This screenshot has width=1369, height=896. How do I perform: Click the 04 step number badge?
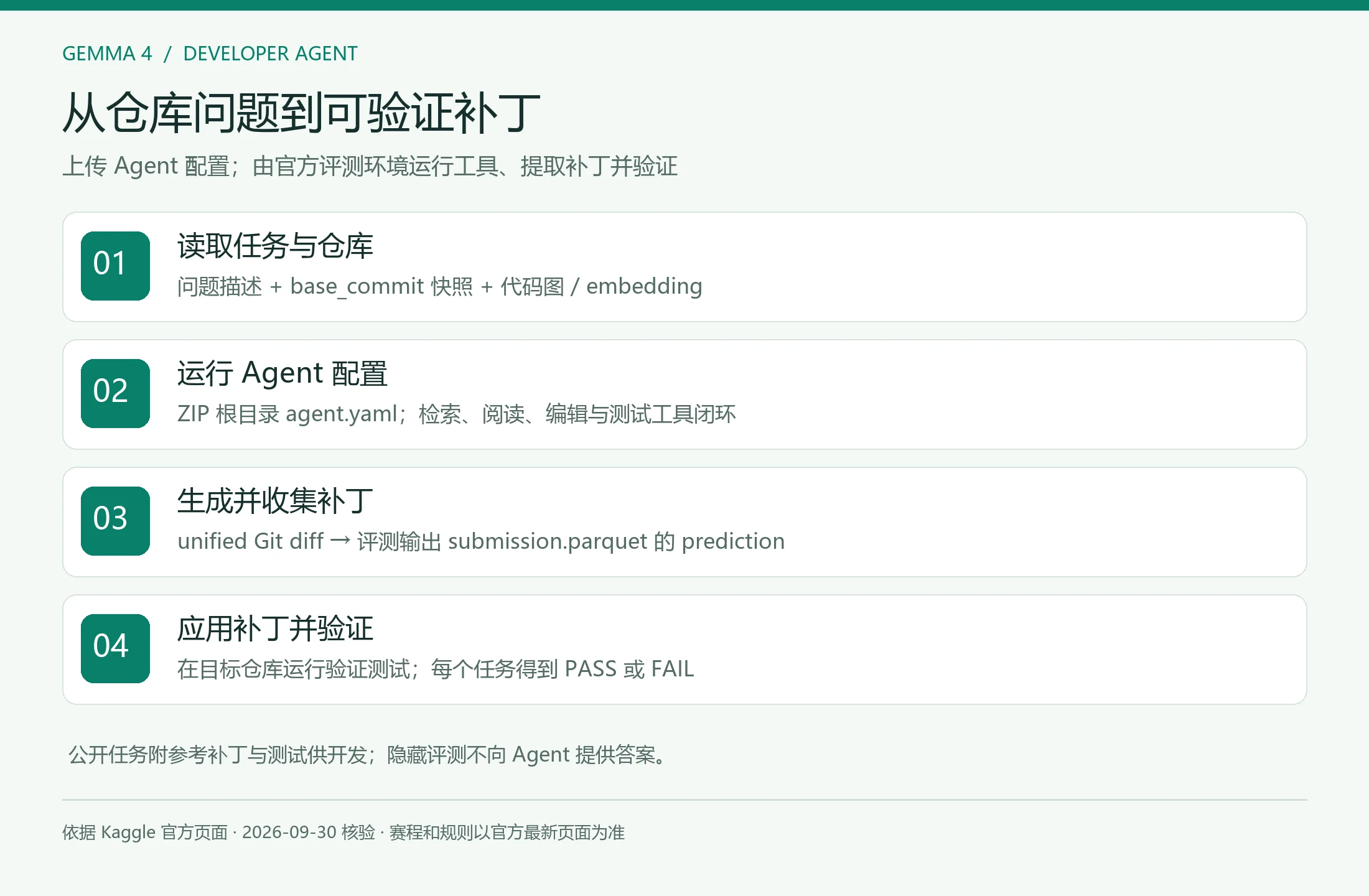(115, 648)
